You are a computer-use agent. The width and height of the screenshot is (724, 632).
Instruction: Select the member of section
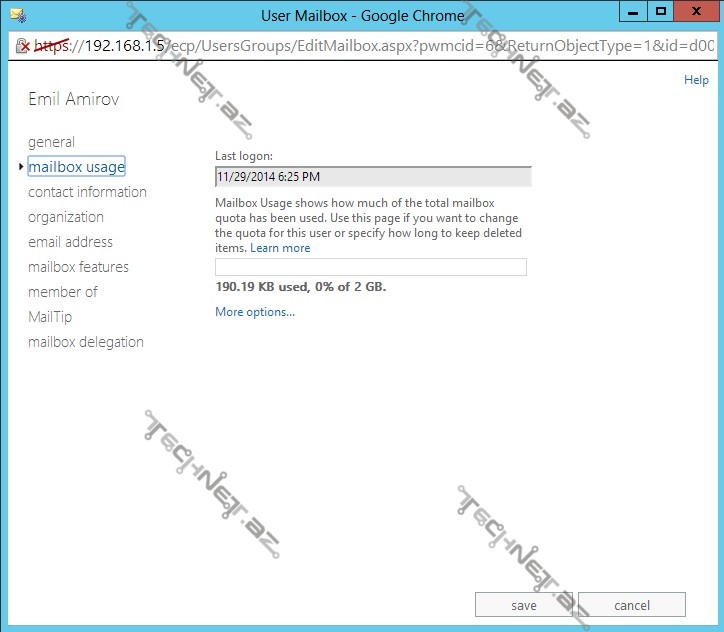(63, 292)
